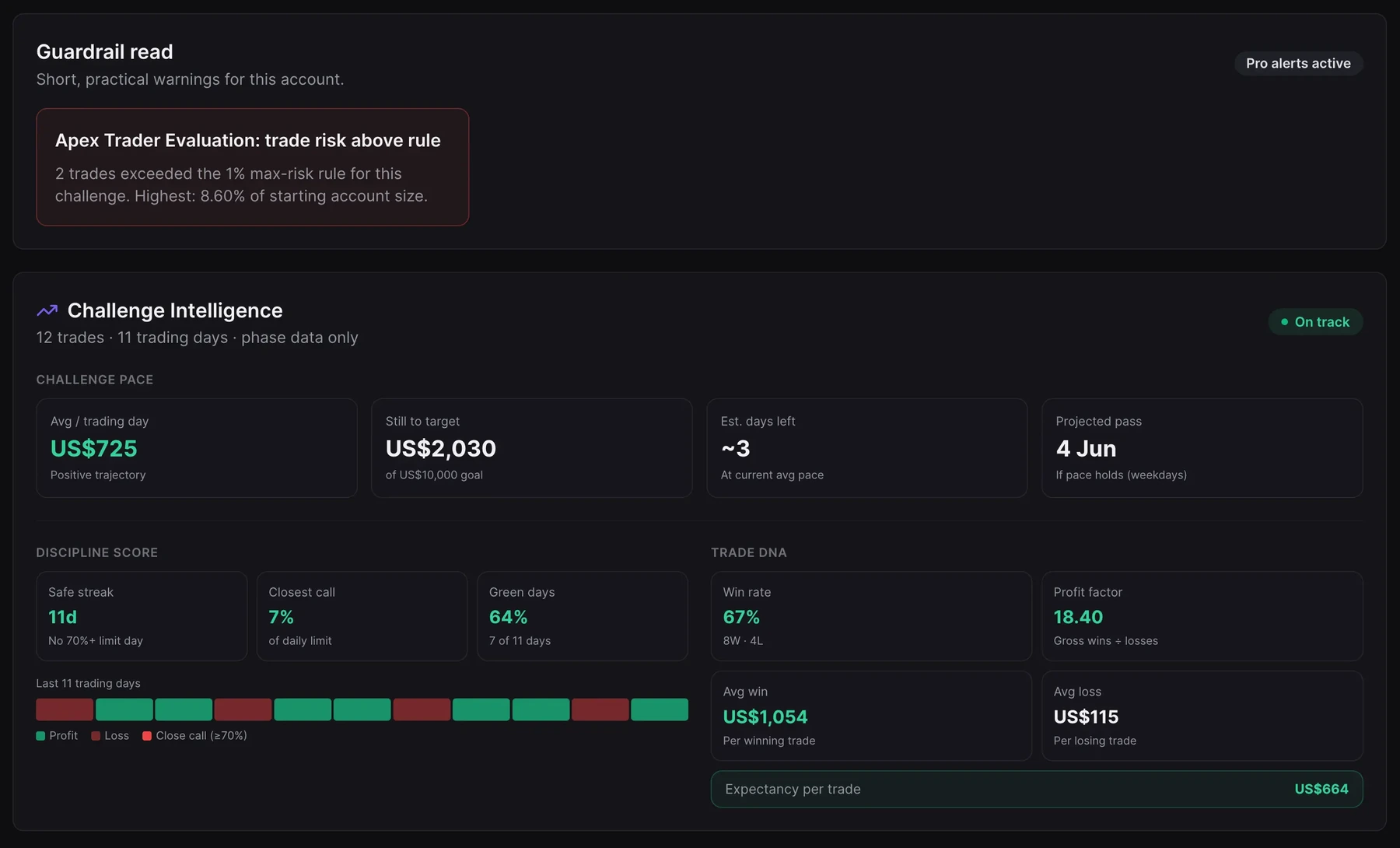Click the Pro alerts active badge
1400x848 pixels.
click(x=1298, y=63)
